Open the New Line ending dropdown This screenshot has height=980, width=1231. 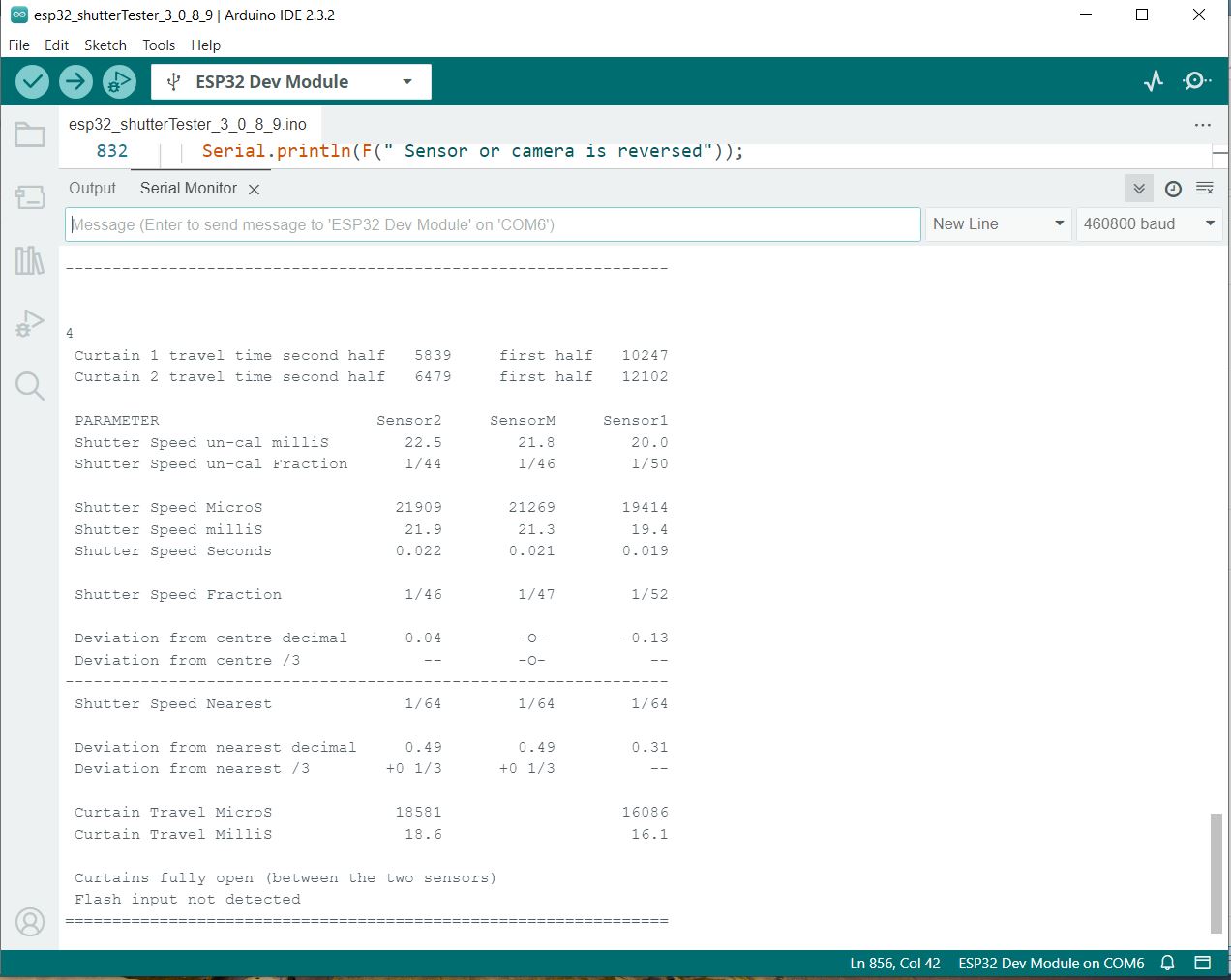pos(998,224)
